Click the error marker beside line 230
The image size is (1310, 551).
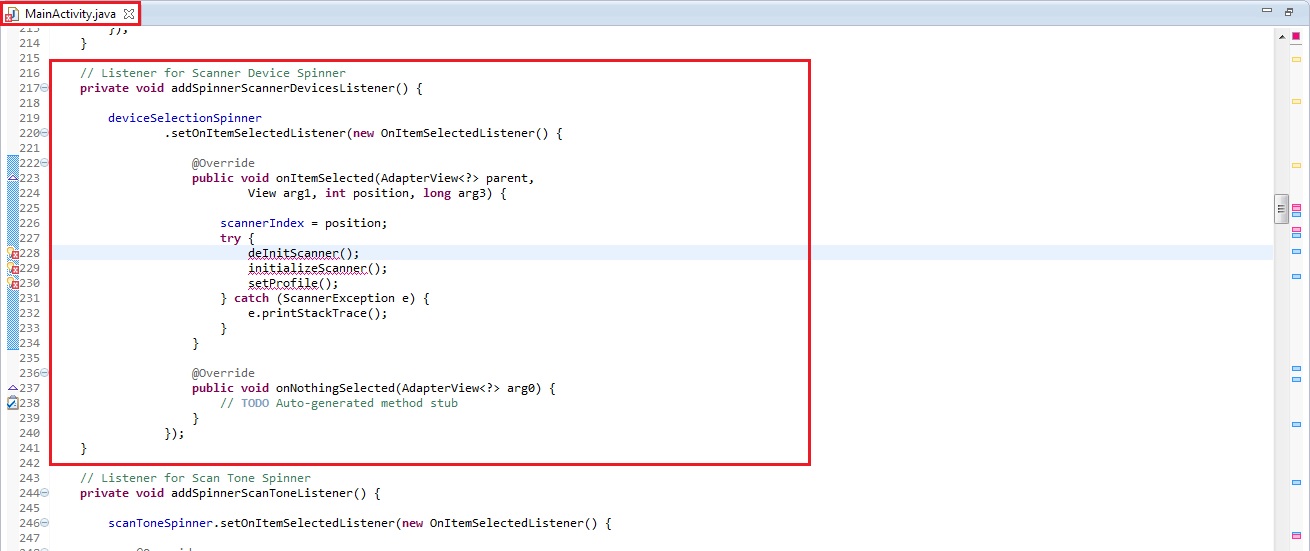13,284
